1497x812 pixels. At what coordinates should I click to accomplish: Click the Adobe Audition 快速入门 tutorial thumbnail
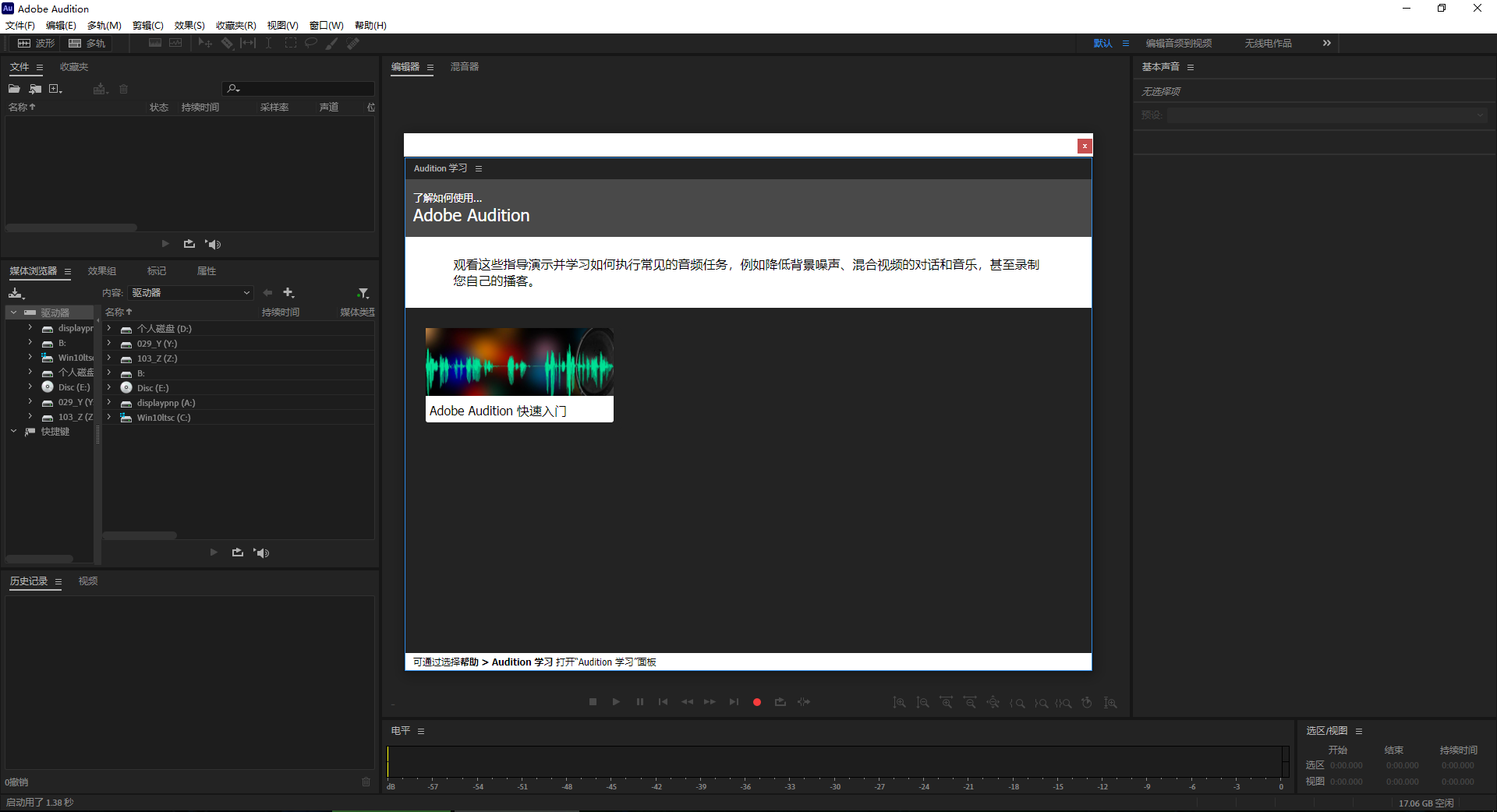[518, 362]
